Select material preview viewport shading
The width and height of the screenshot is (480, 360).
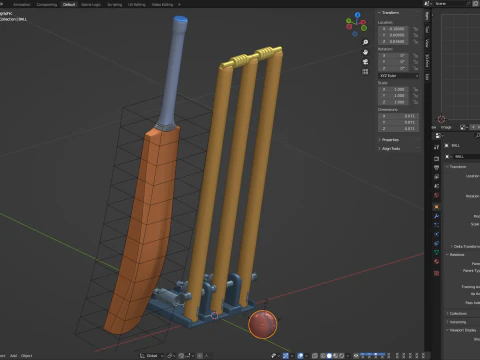click(x=335, y=356)
